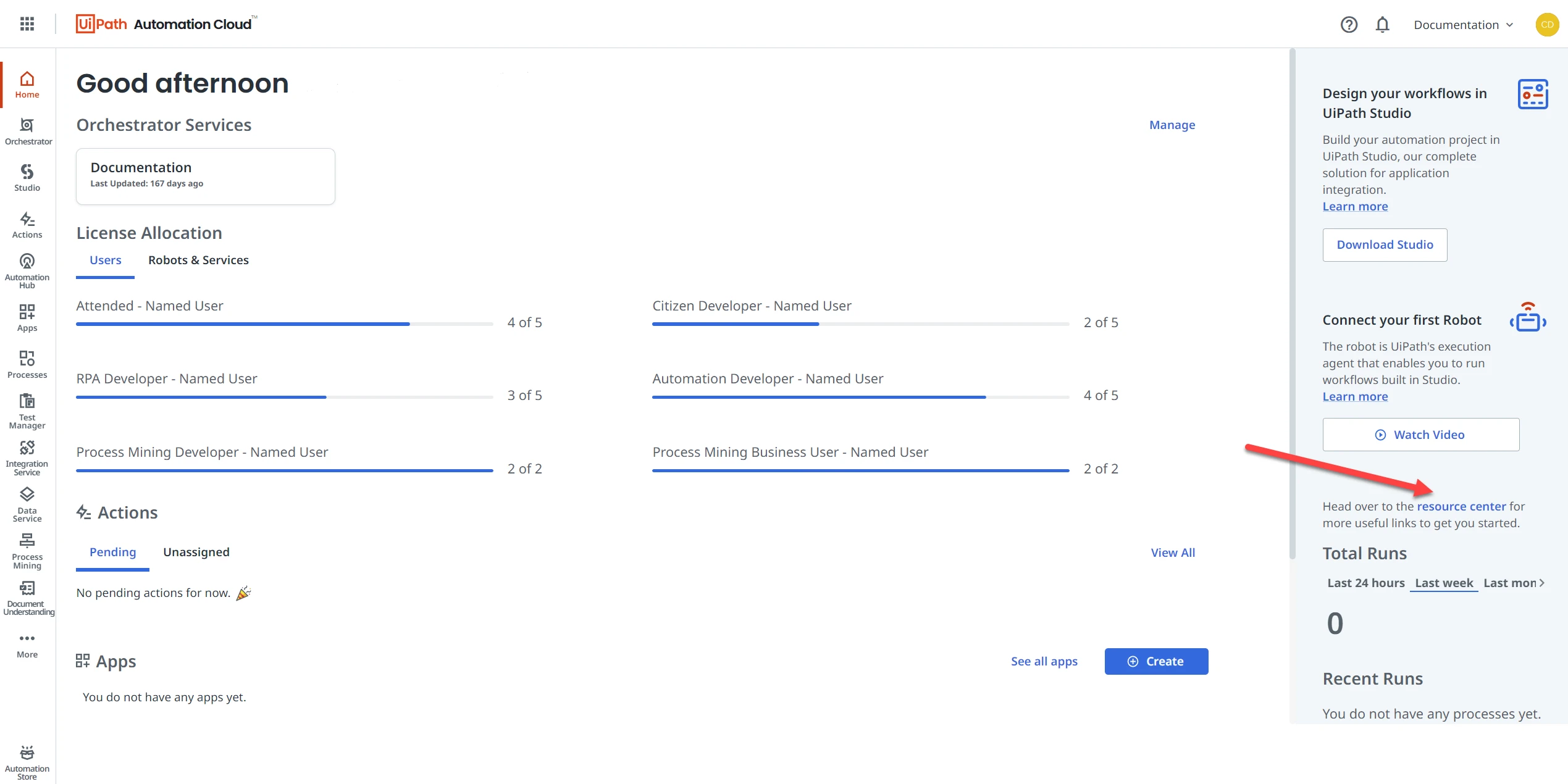1568x784 pixels.
Task: Open the Documentation orchestrator service card
Action: click(x=206, y=177)
